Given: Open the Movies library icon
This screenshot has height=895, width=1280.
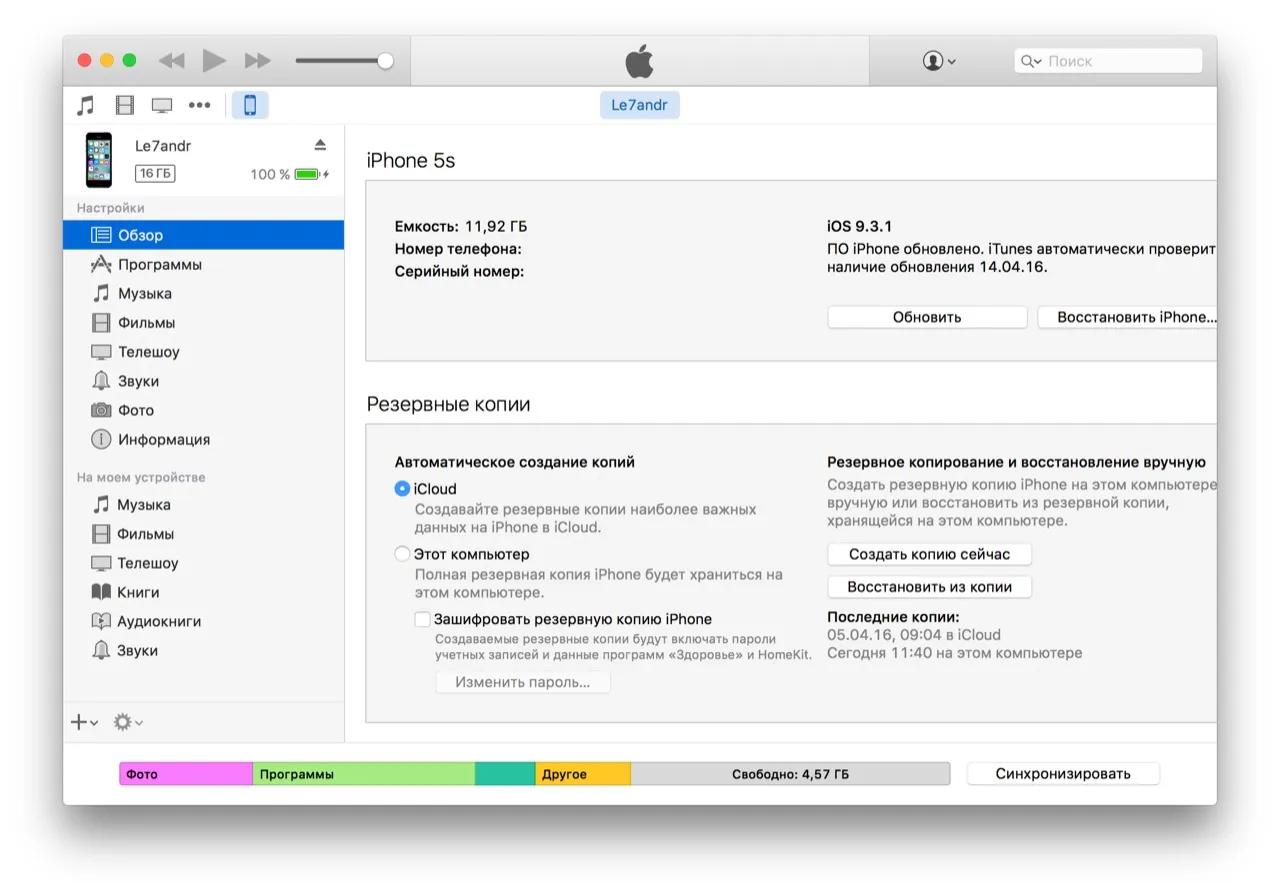Looking at the screenshot, I should [124, 105].
